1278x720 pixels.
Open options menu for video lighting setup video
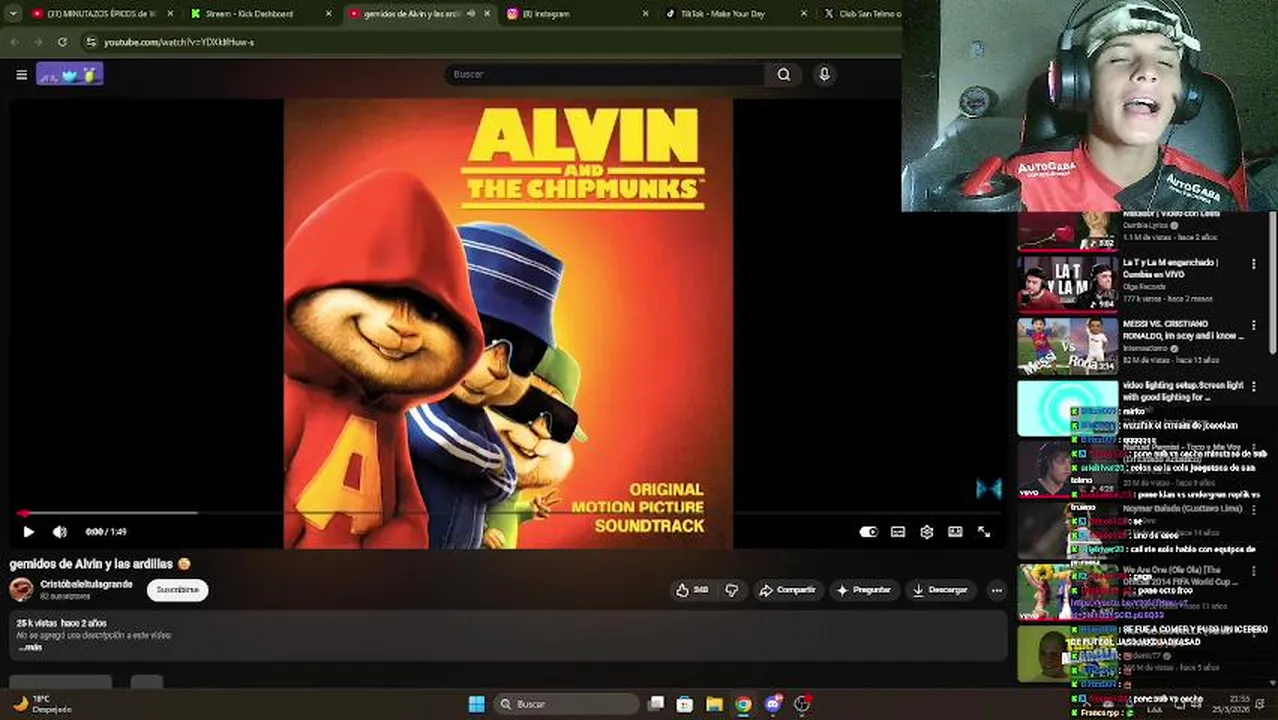(x=1253, y=387)
